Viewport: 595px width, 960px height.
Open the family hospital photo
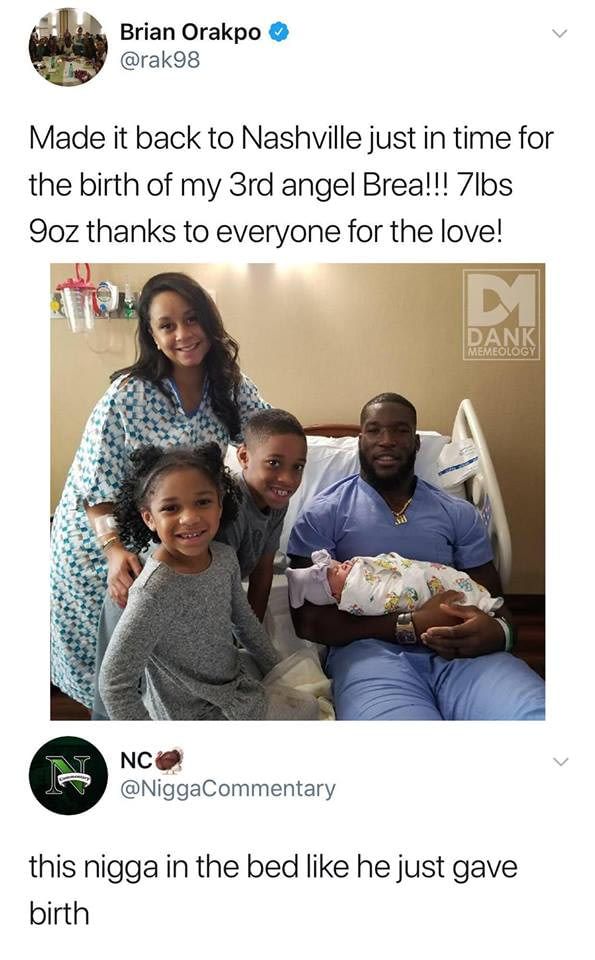pyautogui.click(x=298, y=492)
